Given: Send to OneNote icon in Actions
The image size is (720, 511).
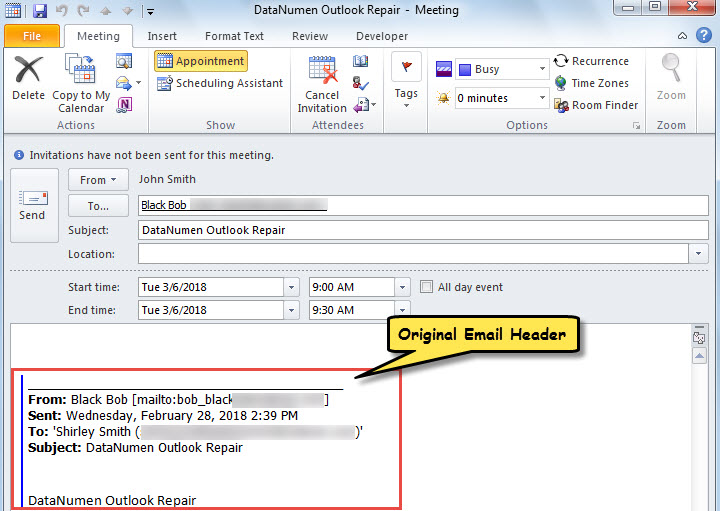Looking at the screenshot, I should [125, 104].
